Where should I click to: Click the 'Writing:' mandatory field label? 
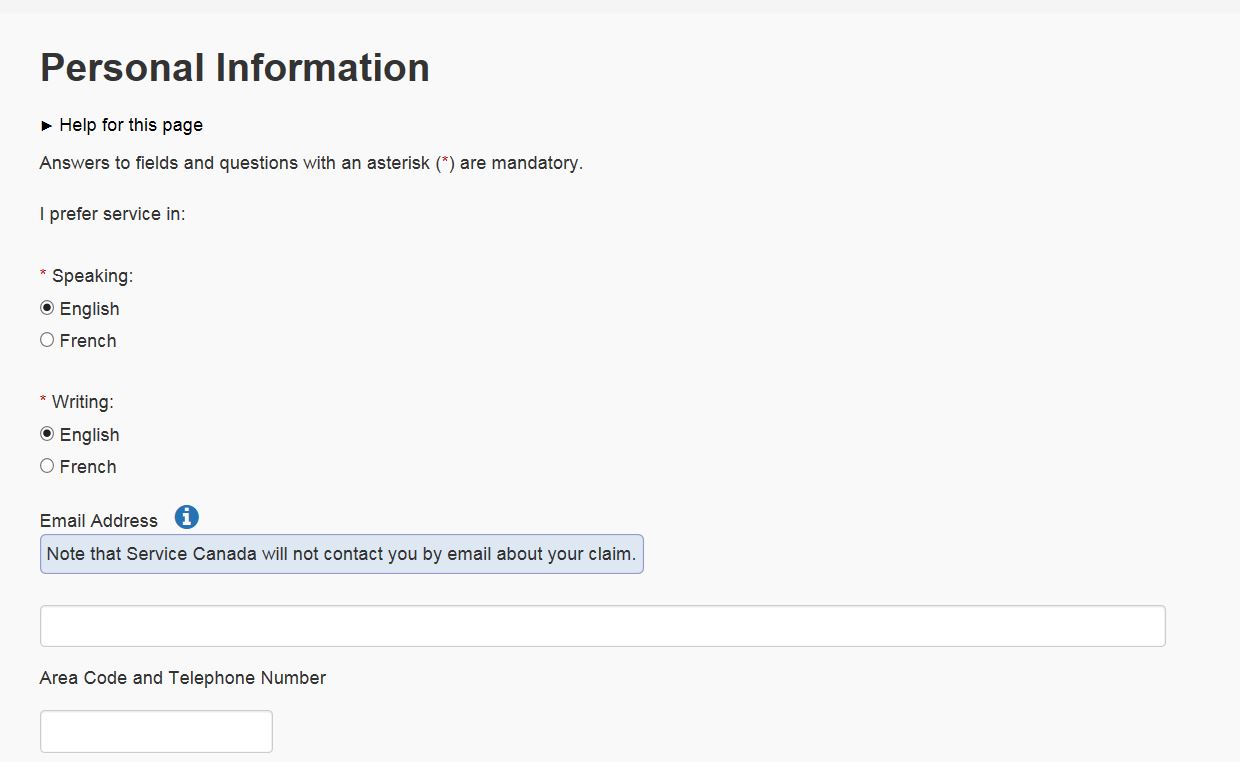point(83,402)
